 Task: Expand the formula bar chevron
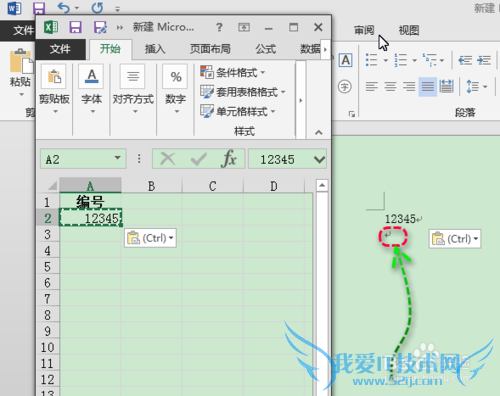(319, 160)
